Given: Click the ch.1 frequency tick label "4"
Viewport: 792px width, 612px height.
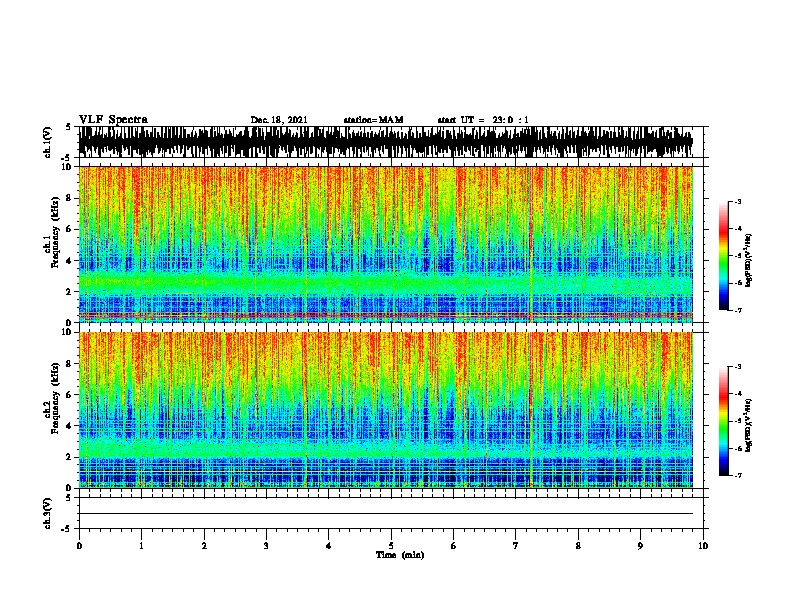Looking at the screenshot, I should (x=69, y=261).
